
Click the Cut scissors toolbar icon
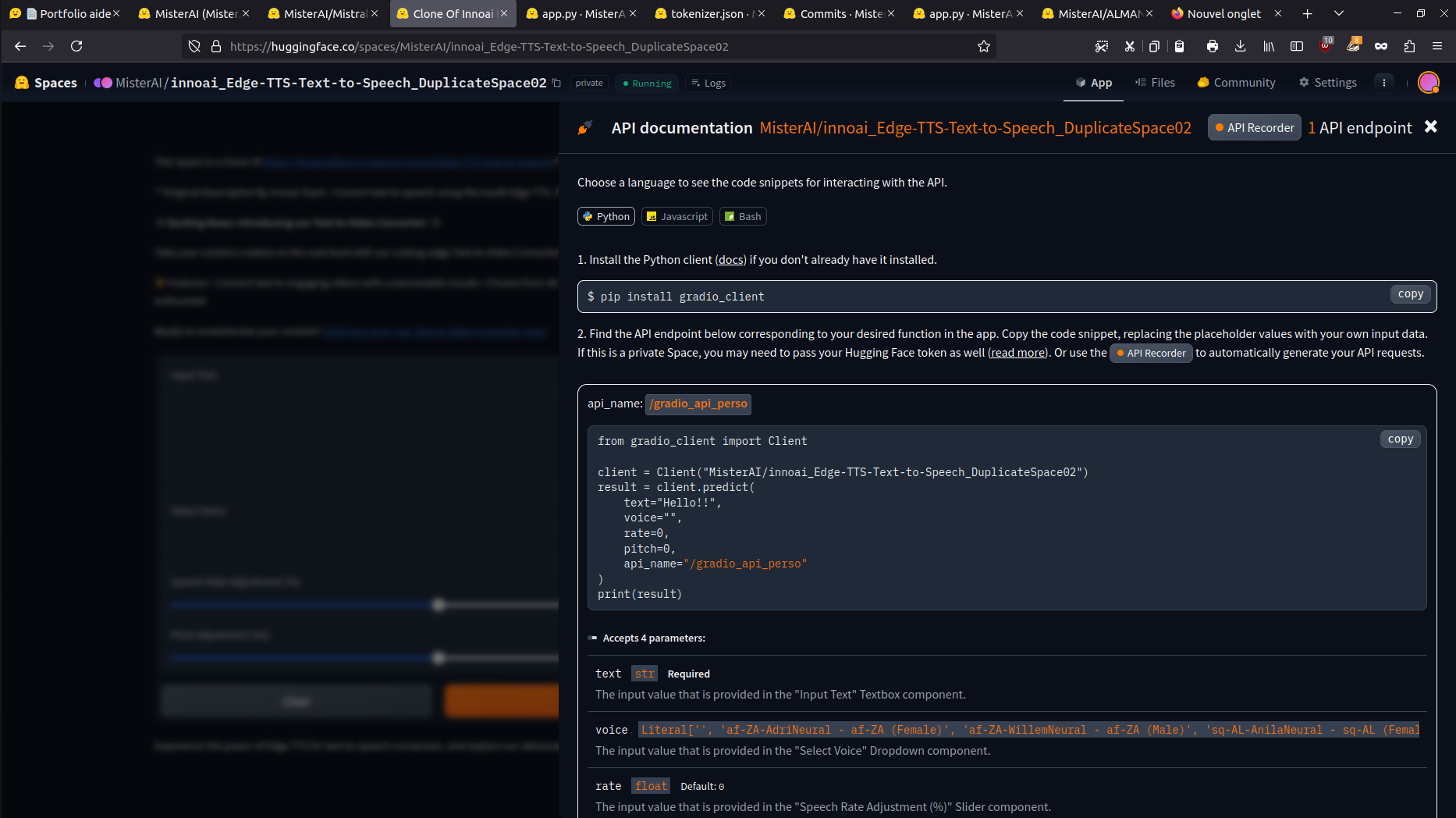[1129, 46]
